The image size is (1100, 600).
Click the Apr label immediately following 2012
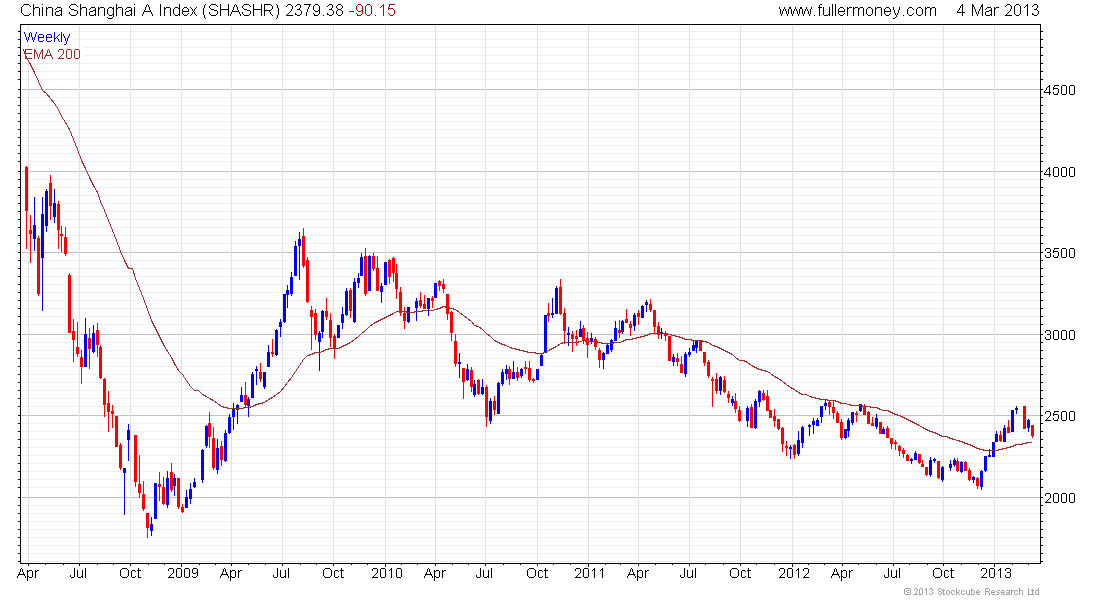pos(842,573)
